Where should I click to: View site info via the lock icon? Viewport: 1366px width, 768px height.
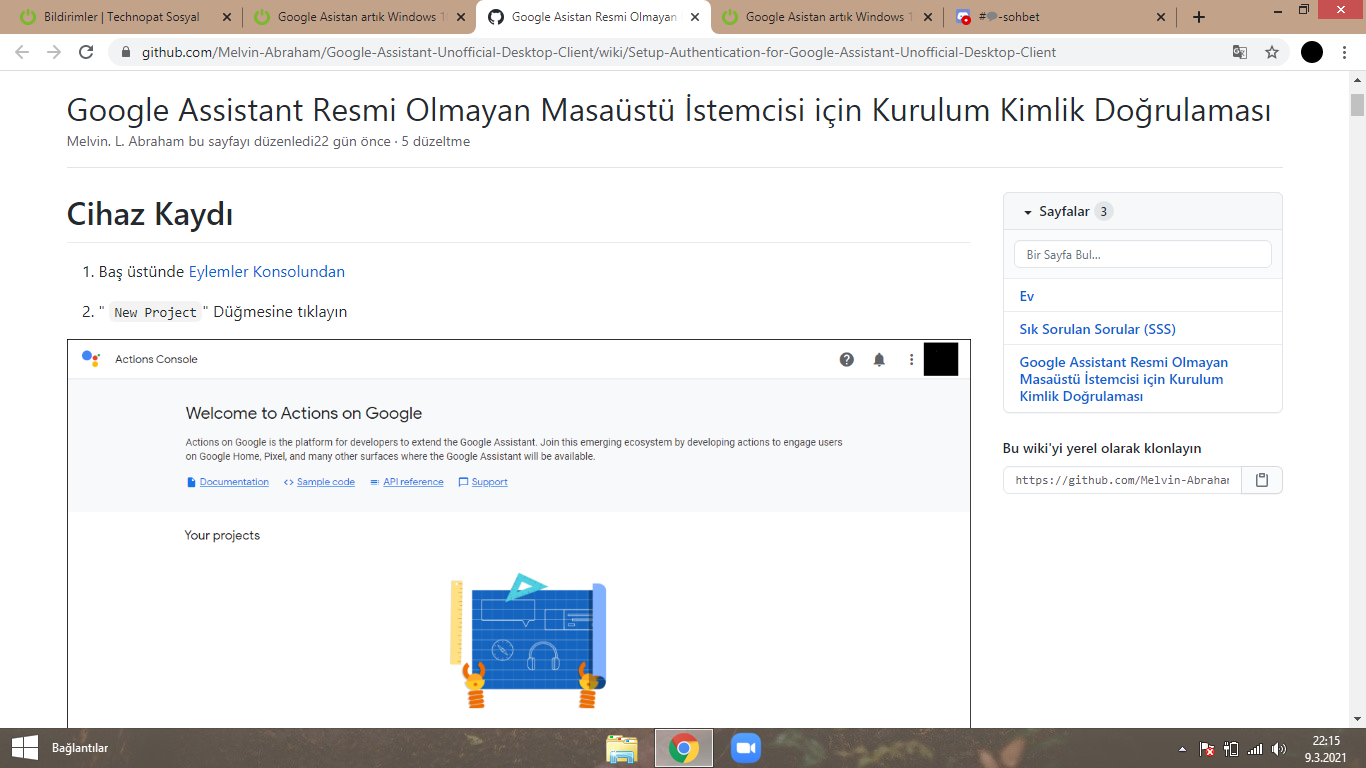coord(125,52)
